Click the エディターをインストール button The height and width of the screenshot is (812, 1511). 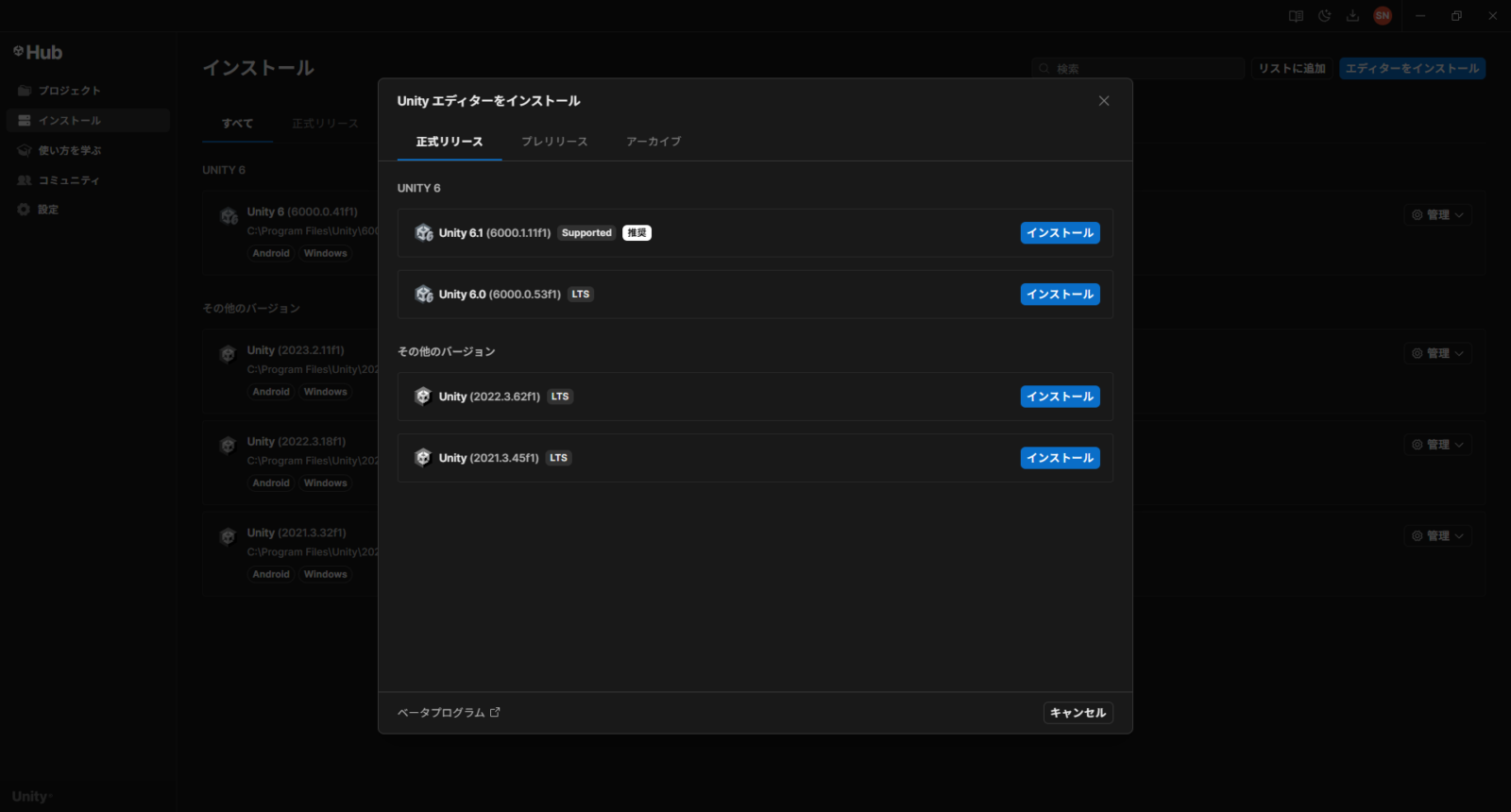coord(1412,69)
